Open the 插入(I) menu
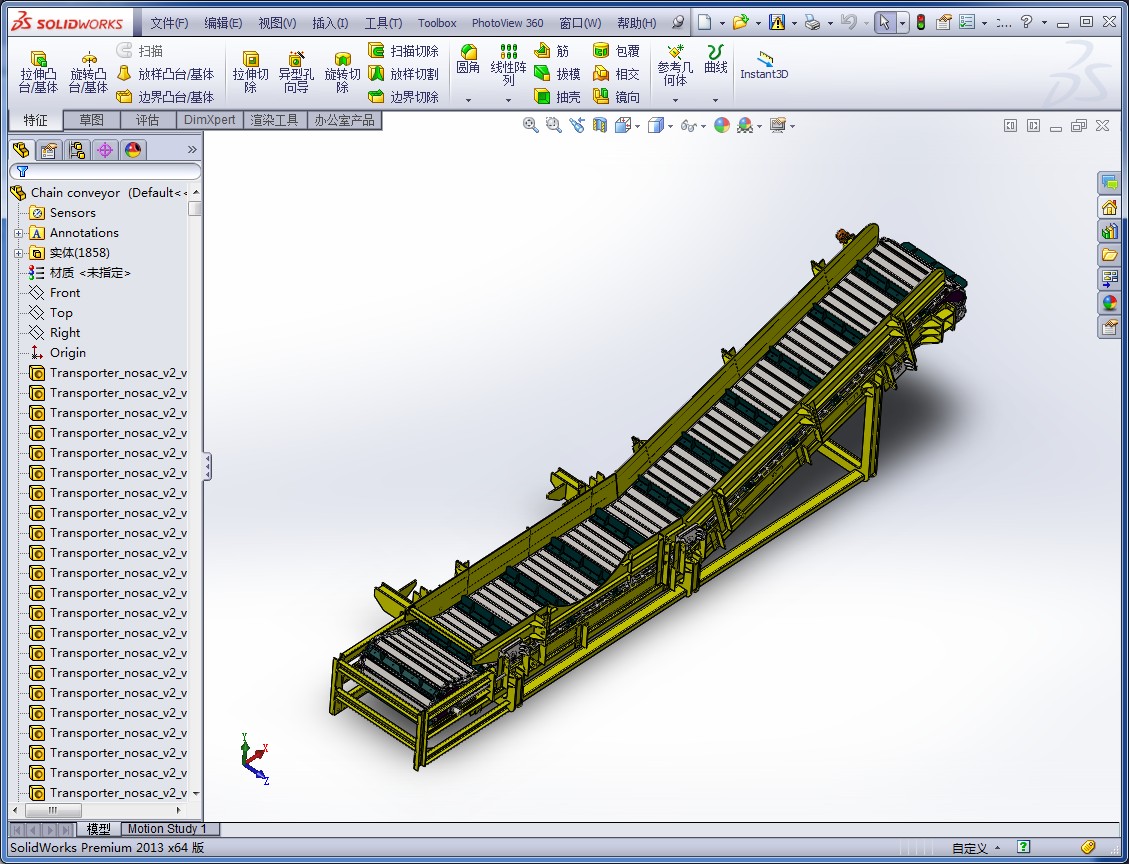 [330, 23]
